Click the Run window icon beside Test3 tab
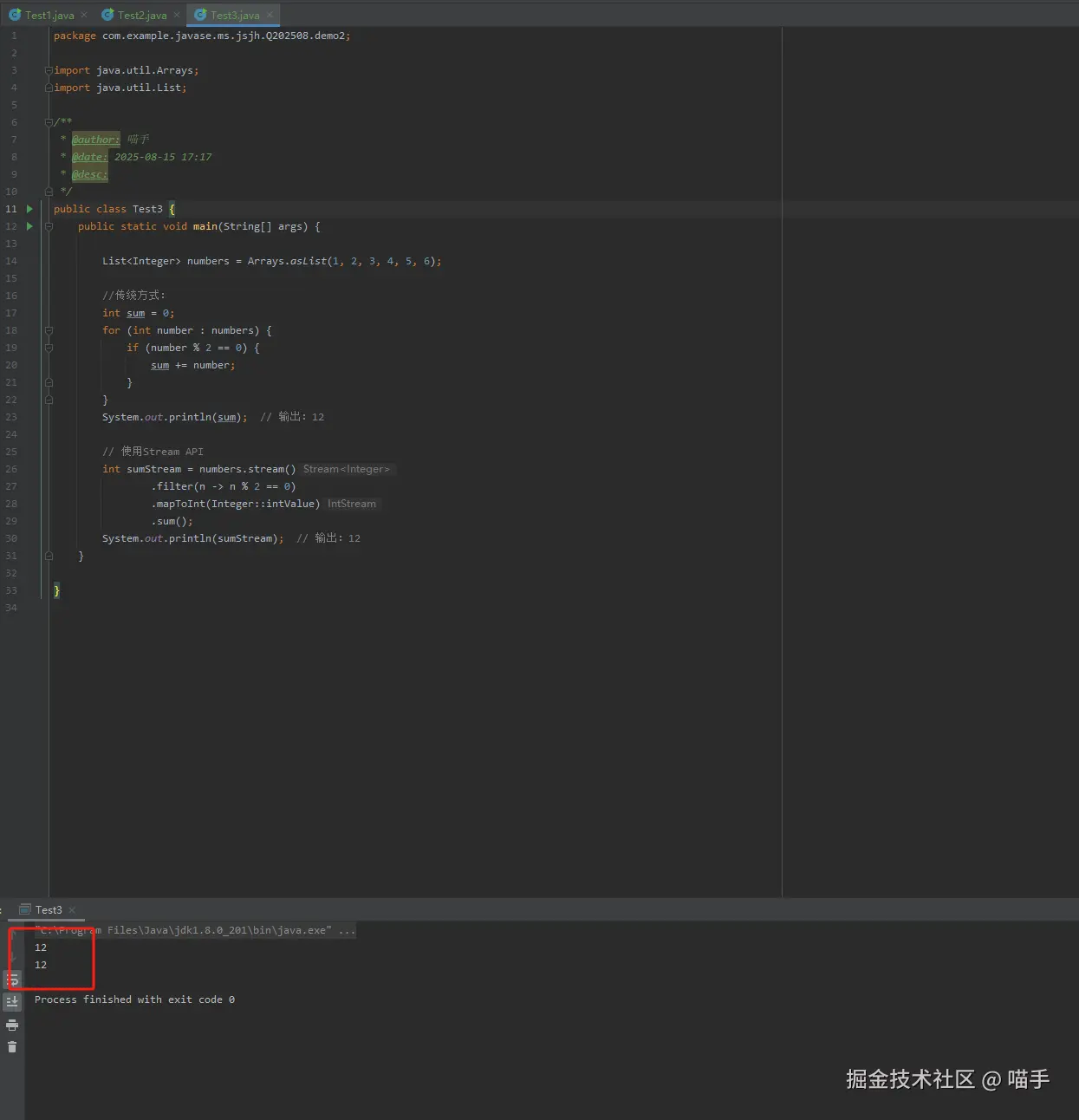The image size is (1079, 1120). 25,909
